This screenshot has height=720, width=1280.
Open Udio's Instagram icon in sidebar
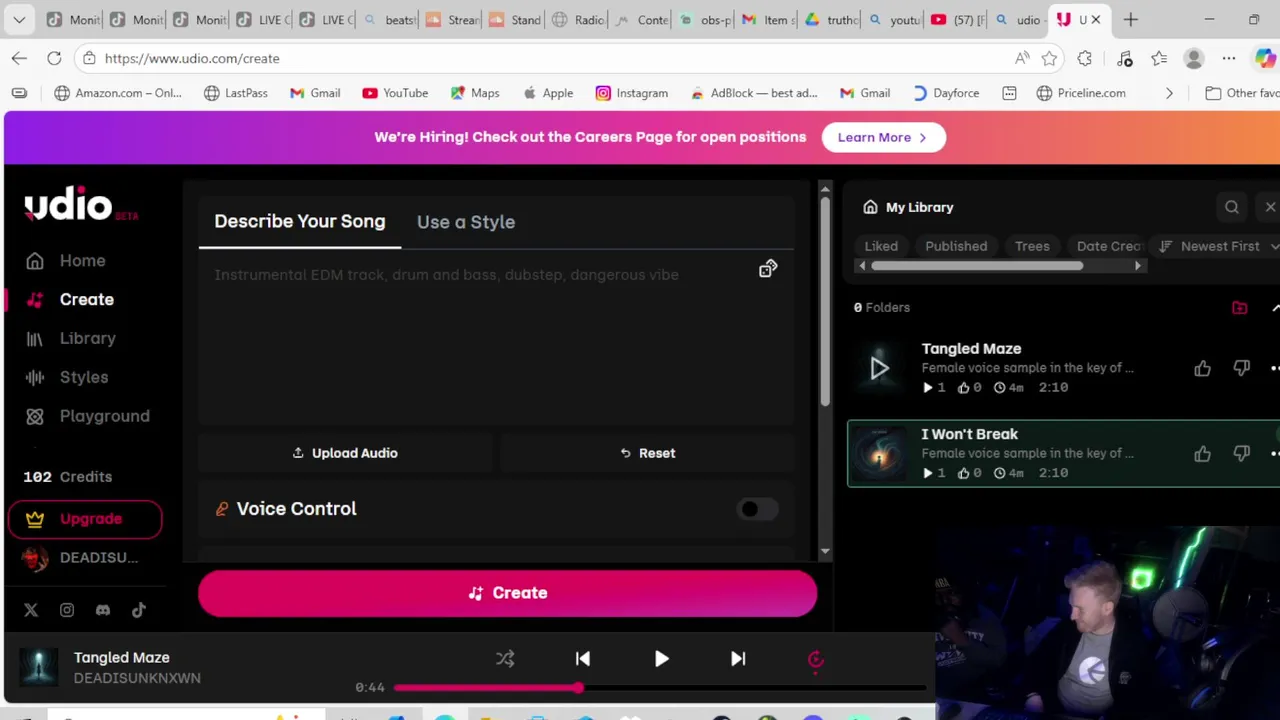[x=67, y=610]
